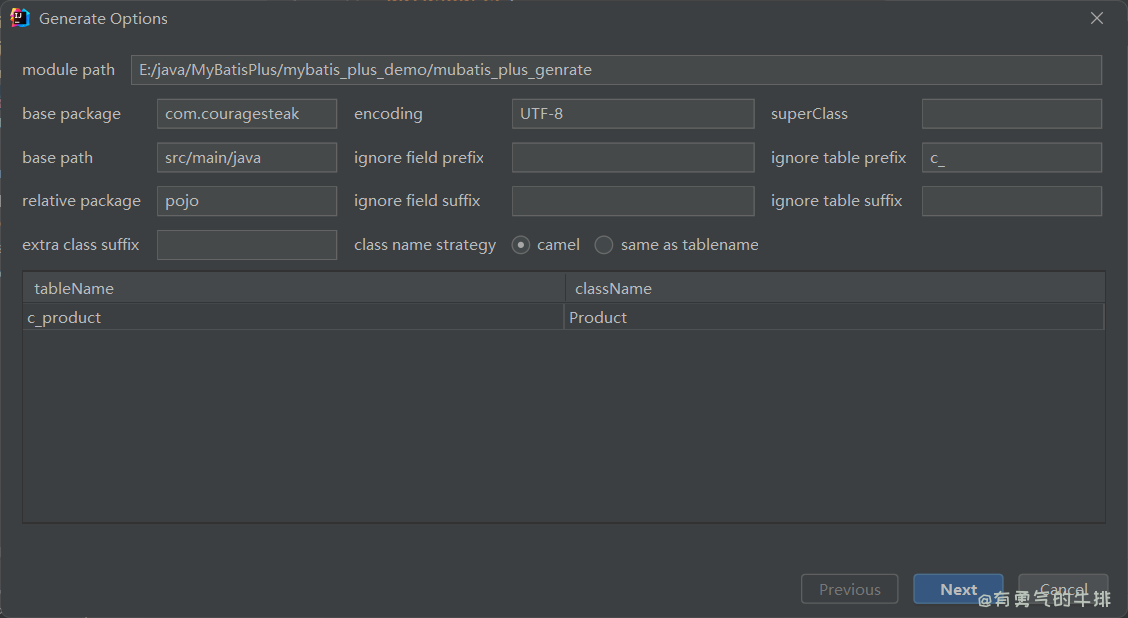
Task: Click the IntelliJ logo icon in title bar
Action: (19, 18)
